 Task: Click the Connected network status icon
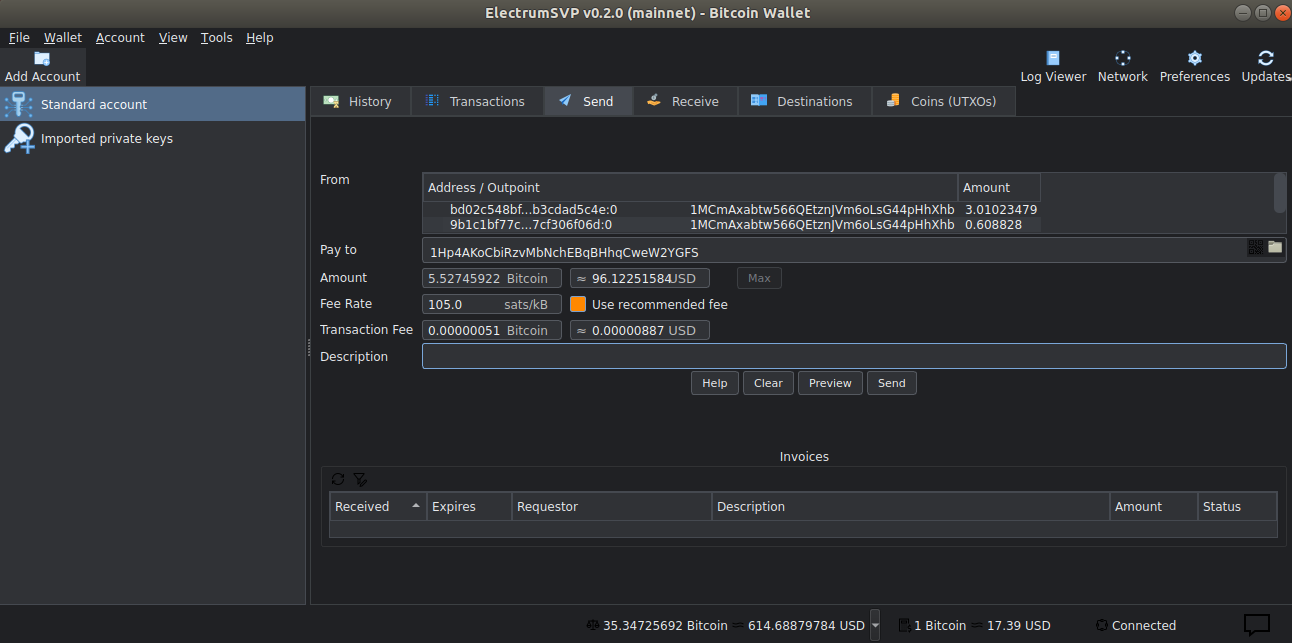pyautogui.click(x=1102, y=625)
